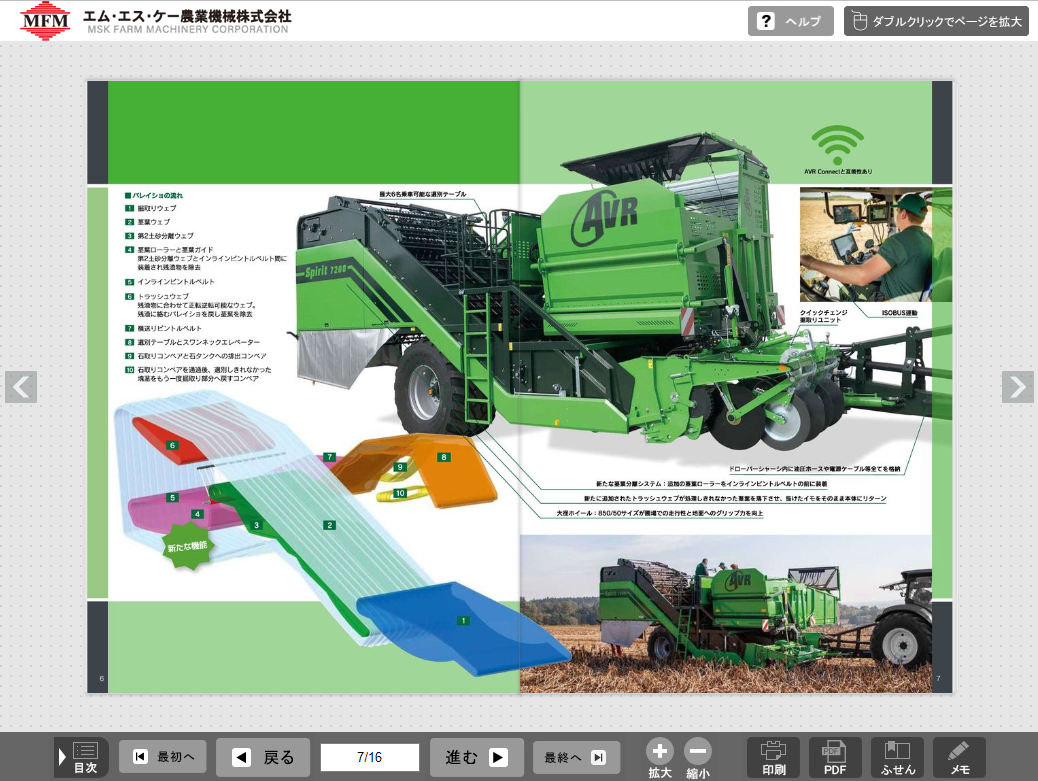Click the field harvesting photo at bottom
Viewport: 1038px width, 781px height.
[x=726, y=614]
